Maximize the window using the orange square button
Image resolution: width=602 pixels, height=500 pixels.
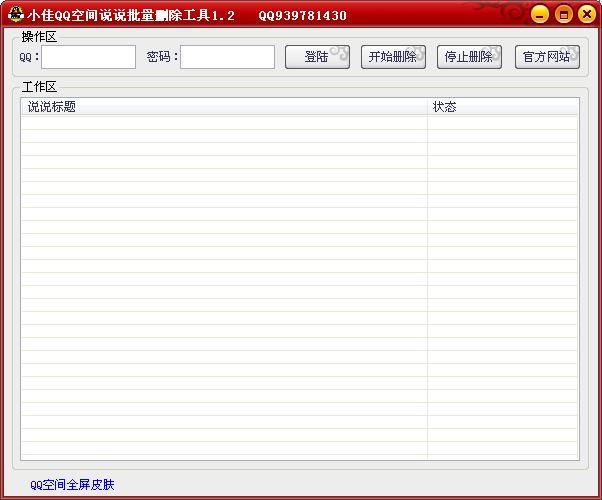564,15
